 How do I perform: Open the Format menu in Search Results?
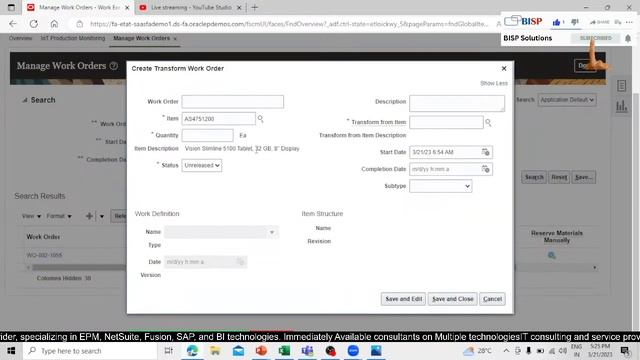[x=59, y=216]
